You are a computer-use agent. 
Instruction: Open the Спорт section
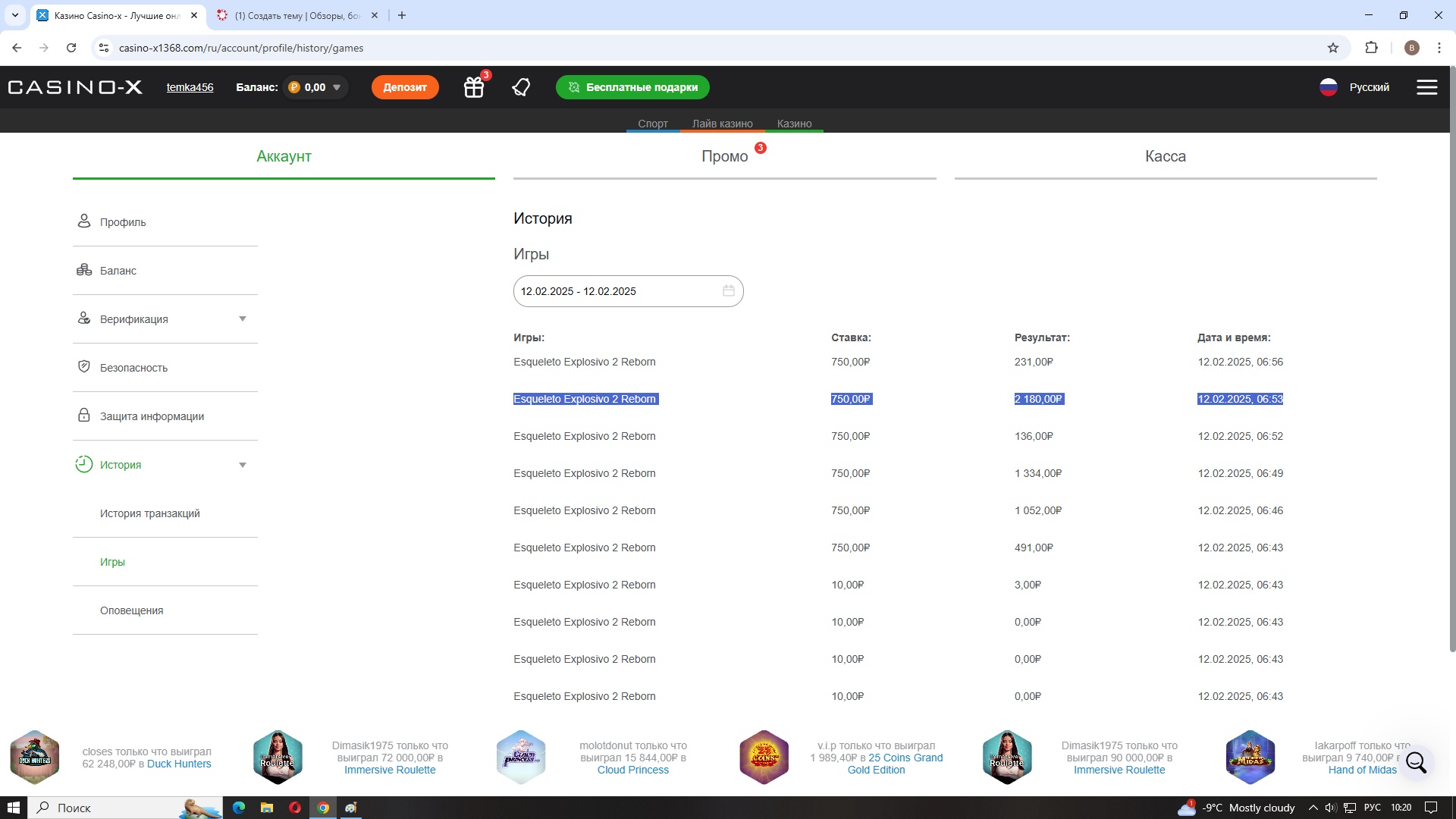653,124
